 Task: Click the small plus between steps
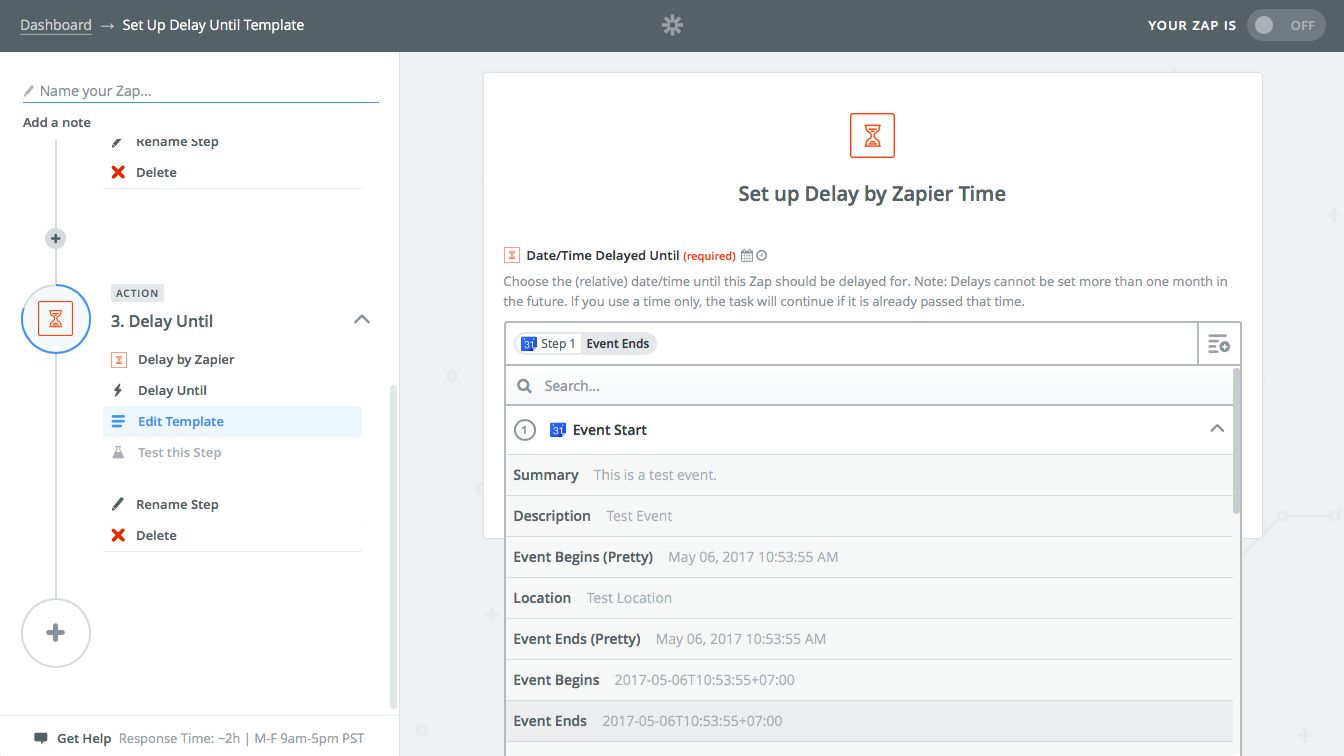coord(56,238)
